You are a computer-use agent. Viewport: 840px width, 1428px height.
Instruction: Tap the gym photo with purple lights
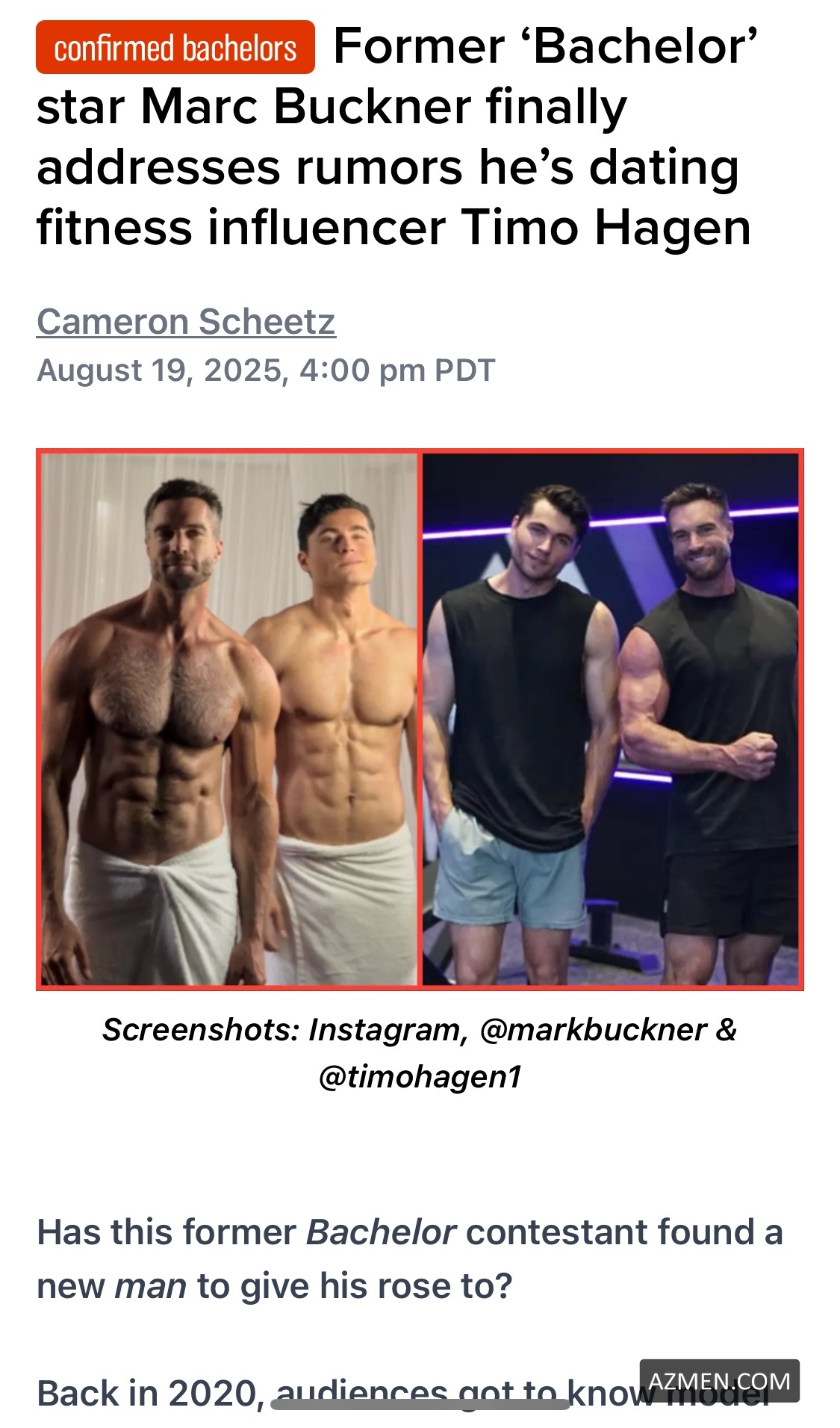click(x=611, y=719)
